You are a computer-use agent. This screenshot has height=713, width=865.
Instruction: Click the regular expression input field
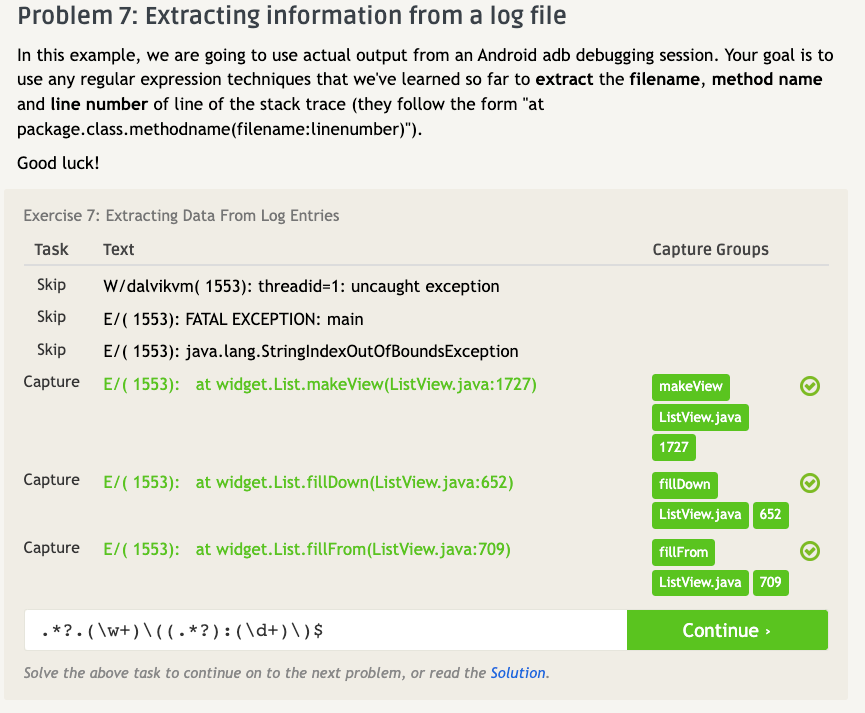click(325, 630)
